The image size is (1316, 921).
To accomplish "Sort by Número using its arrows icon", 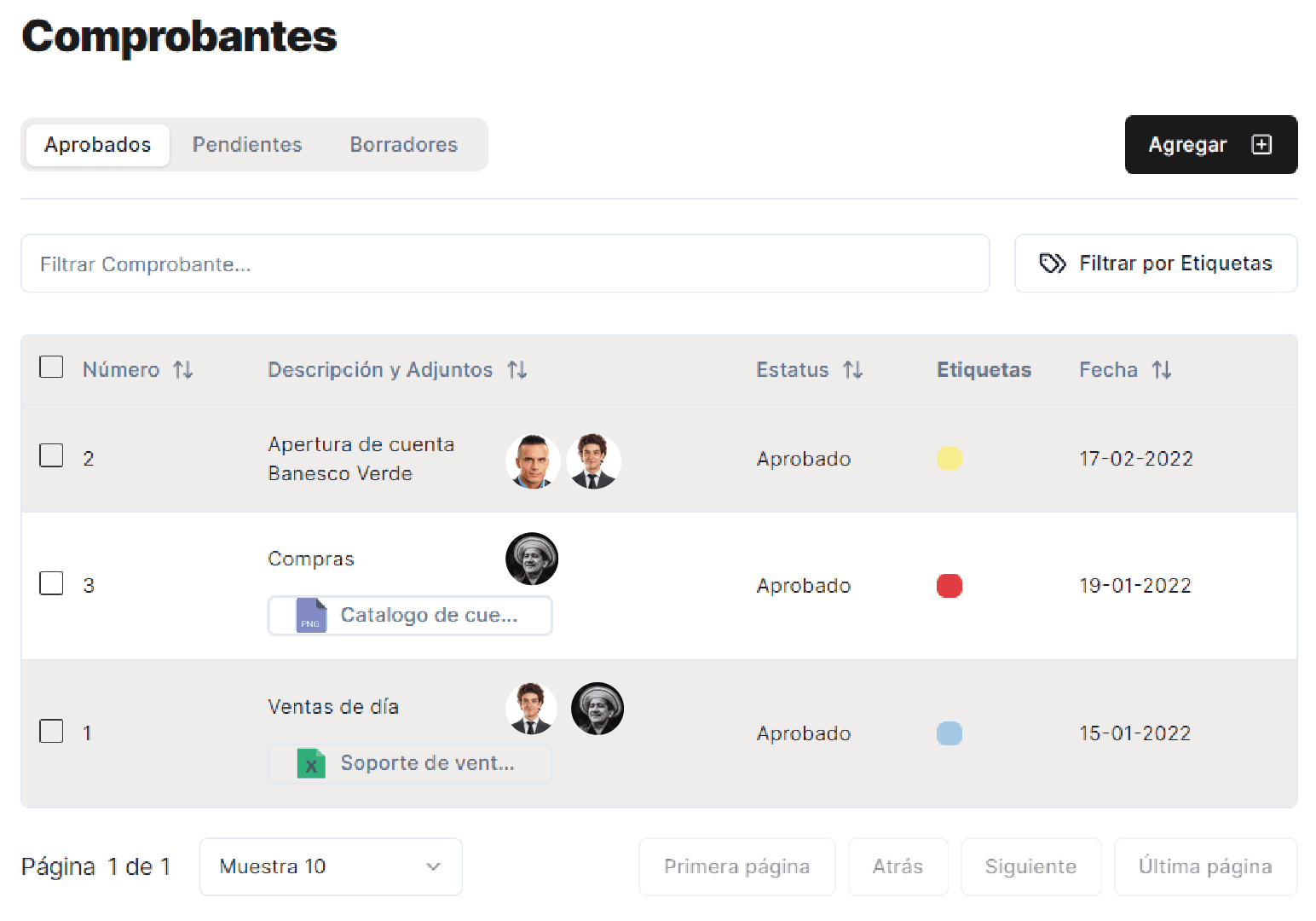I will [183, 370].
